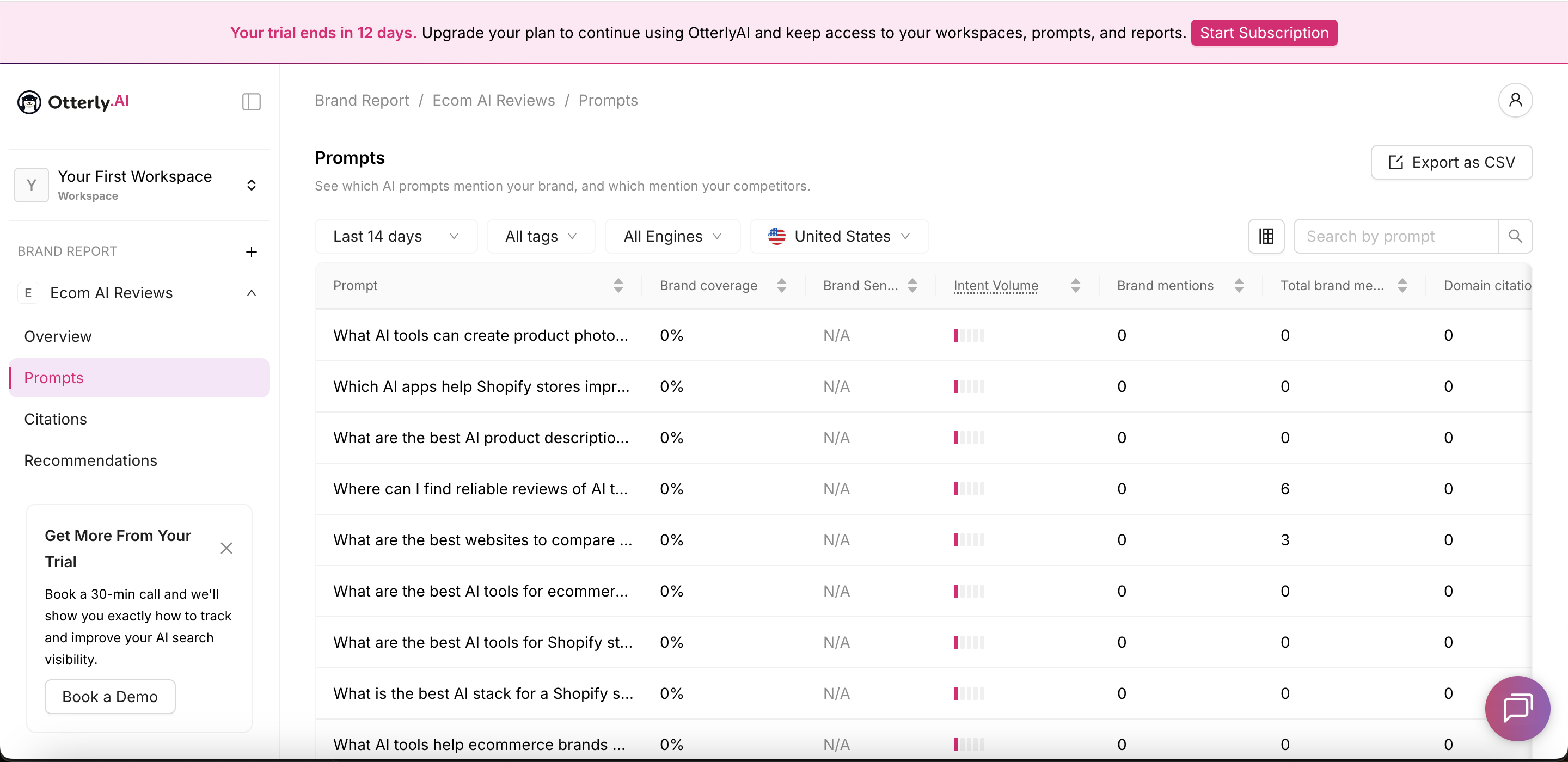
Task: Click the Y workspace avatar
Action: 32,185
